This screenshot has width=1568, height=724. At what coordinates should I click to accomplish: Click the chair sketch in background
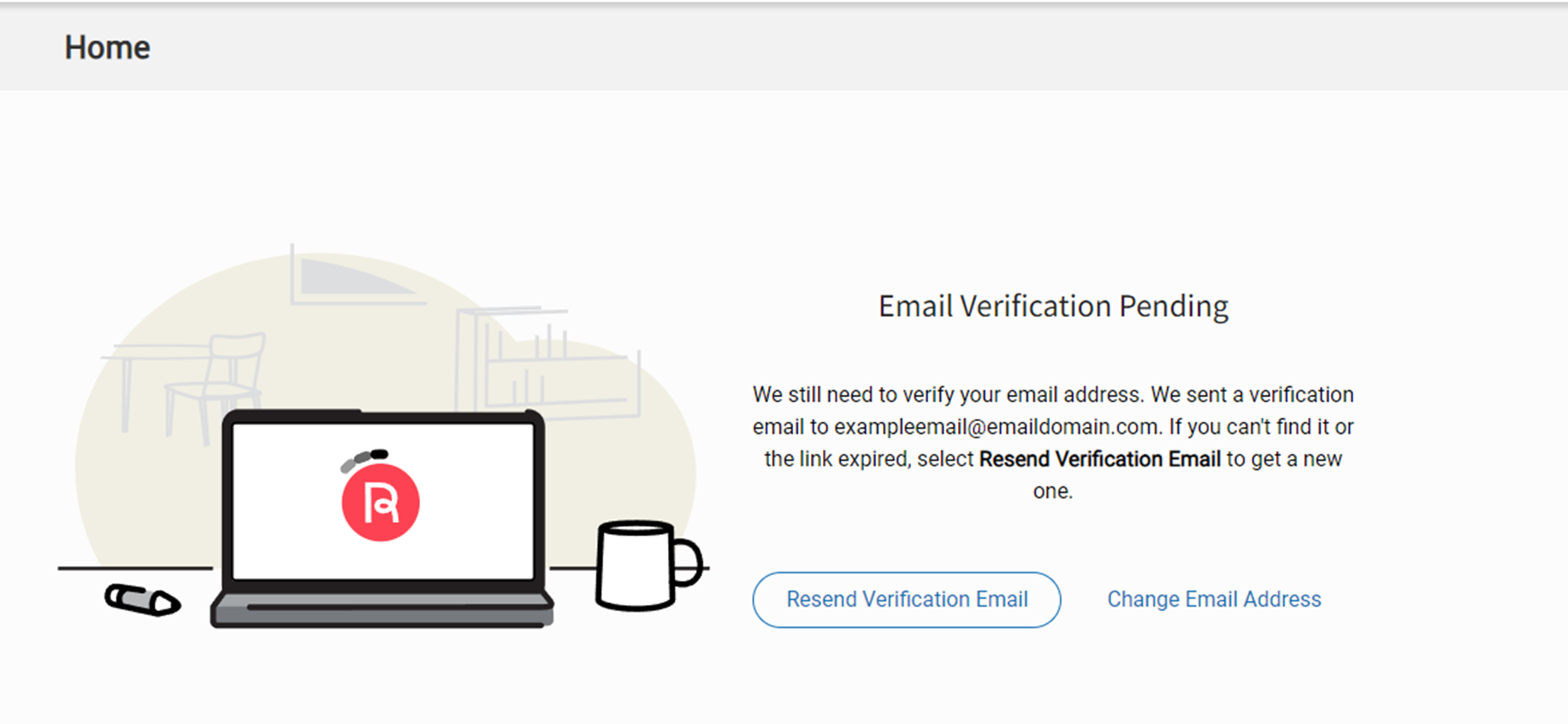216,387
